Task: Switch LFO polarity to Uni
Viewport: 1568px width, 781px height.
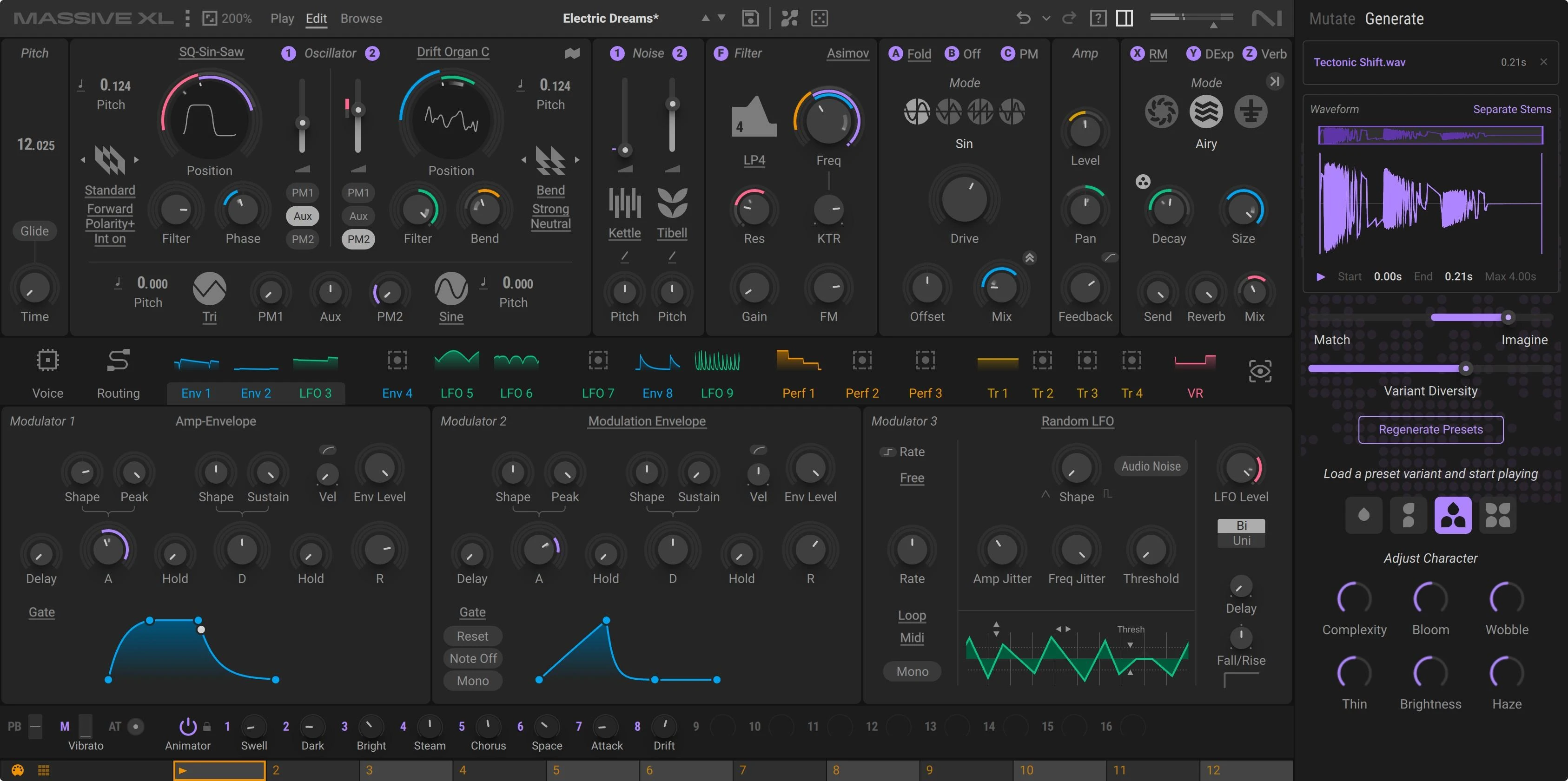Action: pyautogui.click(x=1241, y=541)
